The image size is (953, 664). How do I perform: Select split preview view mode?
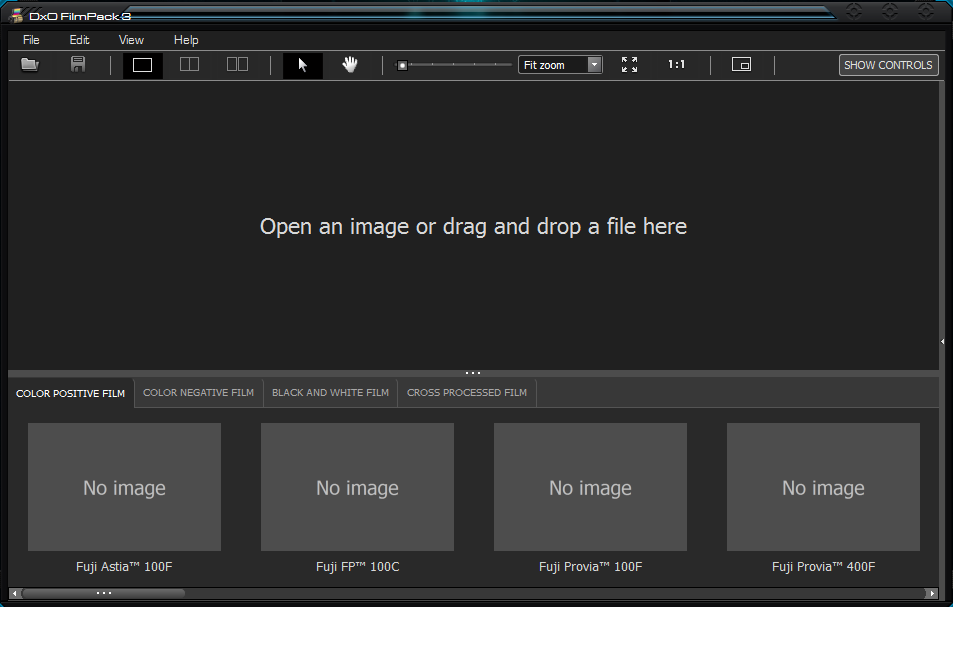190,64
